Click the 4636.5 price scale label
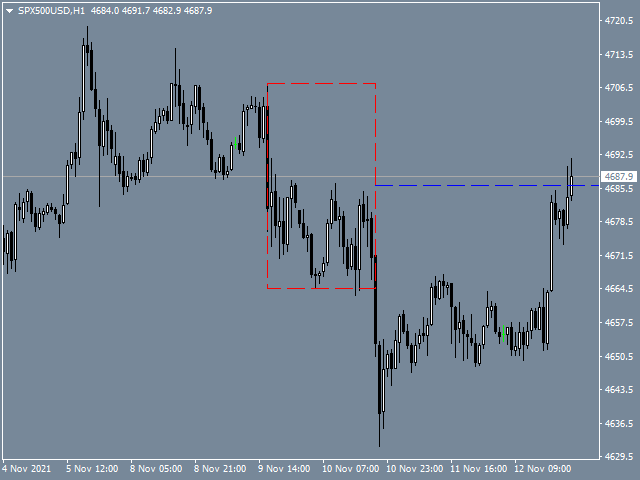This screenshot has height=480, width=640. 619,423
